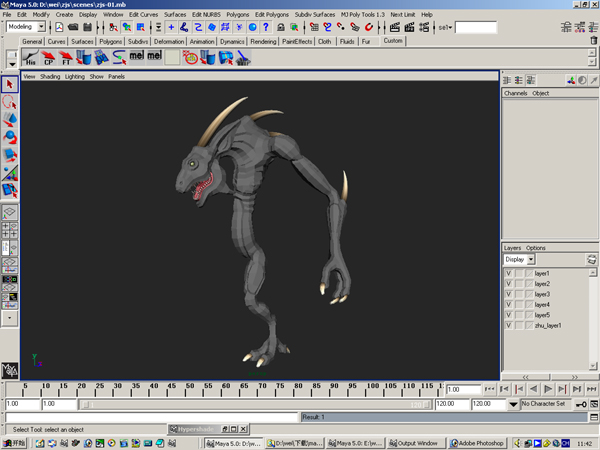Open the Output Window taskbar button

[x=416, y=443]
